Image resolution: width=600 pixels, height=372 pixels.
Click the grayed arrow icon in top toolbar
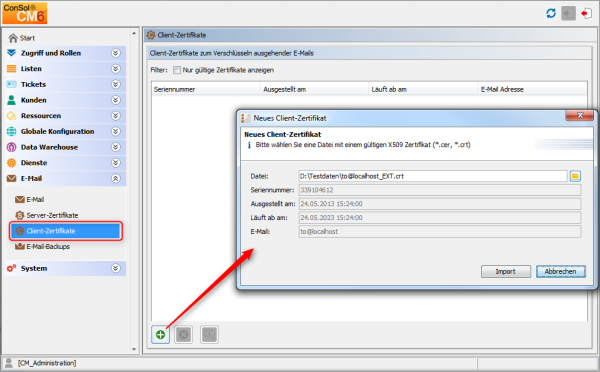tap(568, 14)
